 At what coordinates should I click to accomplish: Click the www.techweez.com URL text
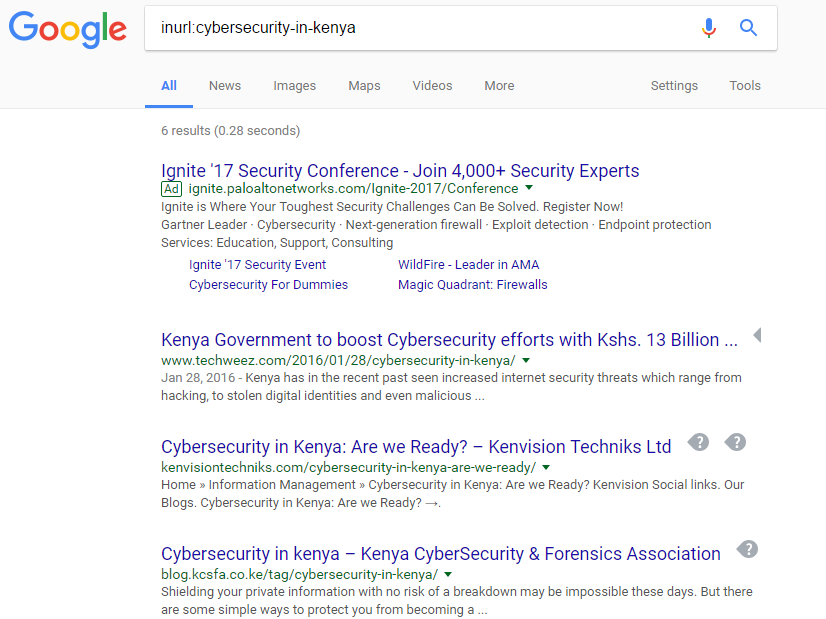click(338, 360)
